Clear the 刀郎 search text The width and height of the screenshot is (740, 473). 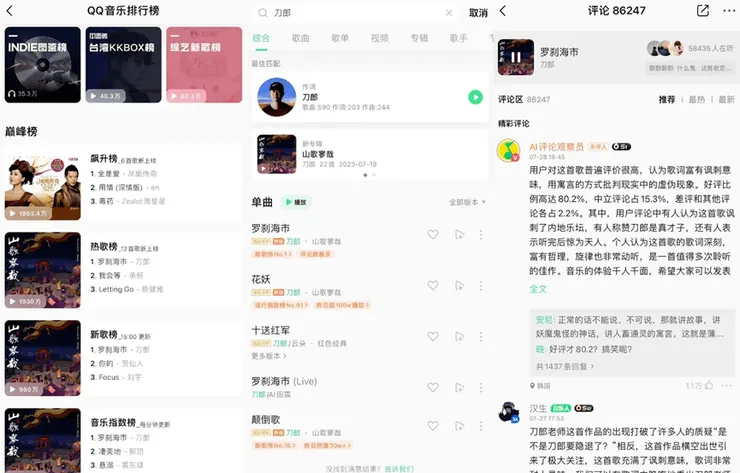tap(449, 13)
